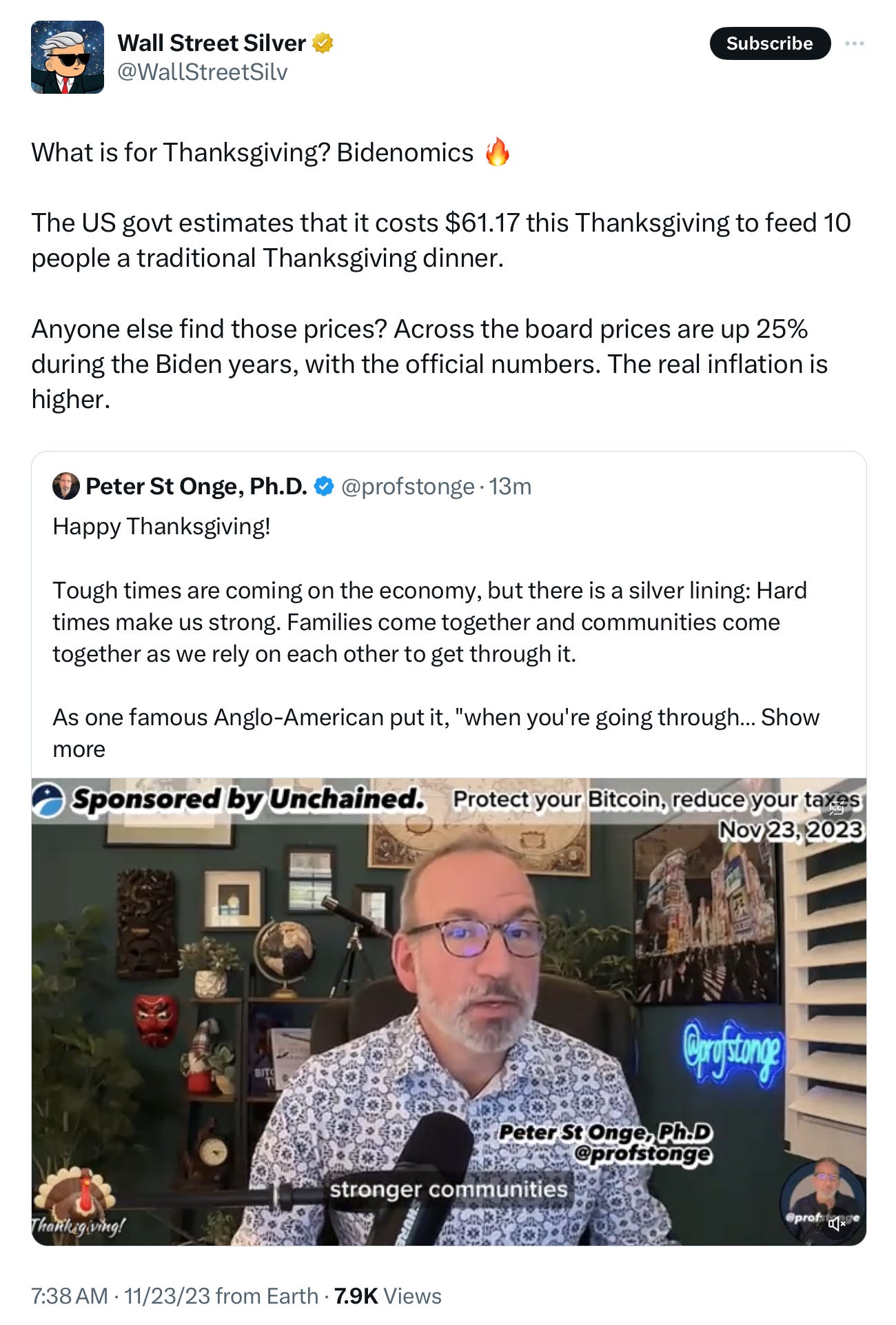Toggle closed captions on the video
This screenshot has height=1325, width=896.
(837, 809)
